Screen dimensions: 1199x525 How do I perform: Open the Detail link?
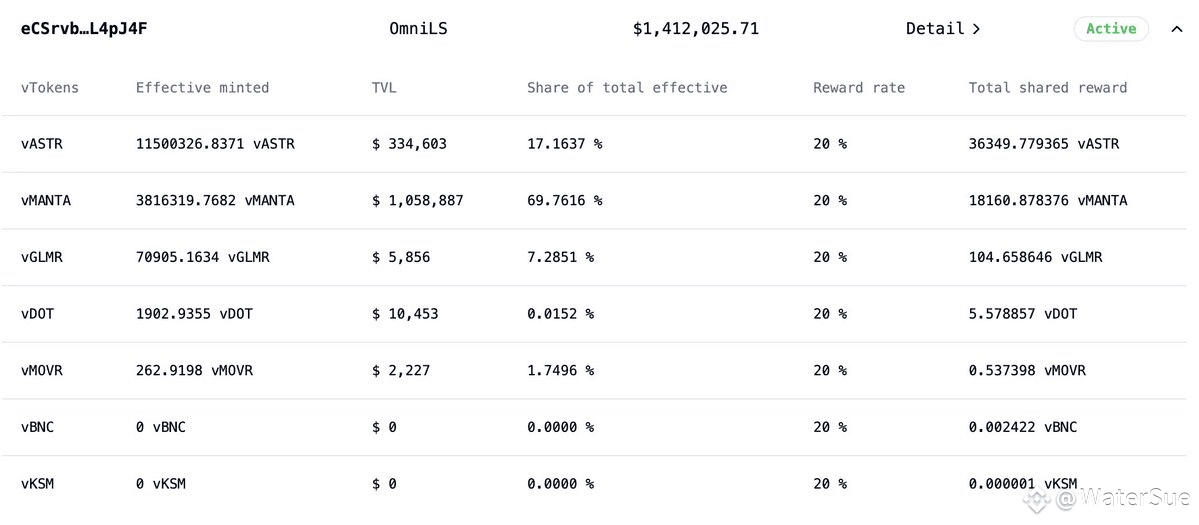pyautogui.click(x=935, y=29)
